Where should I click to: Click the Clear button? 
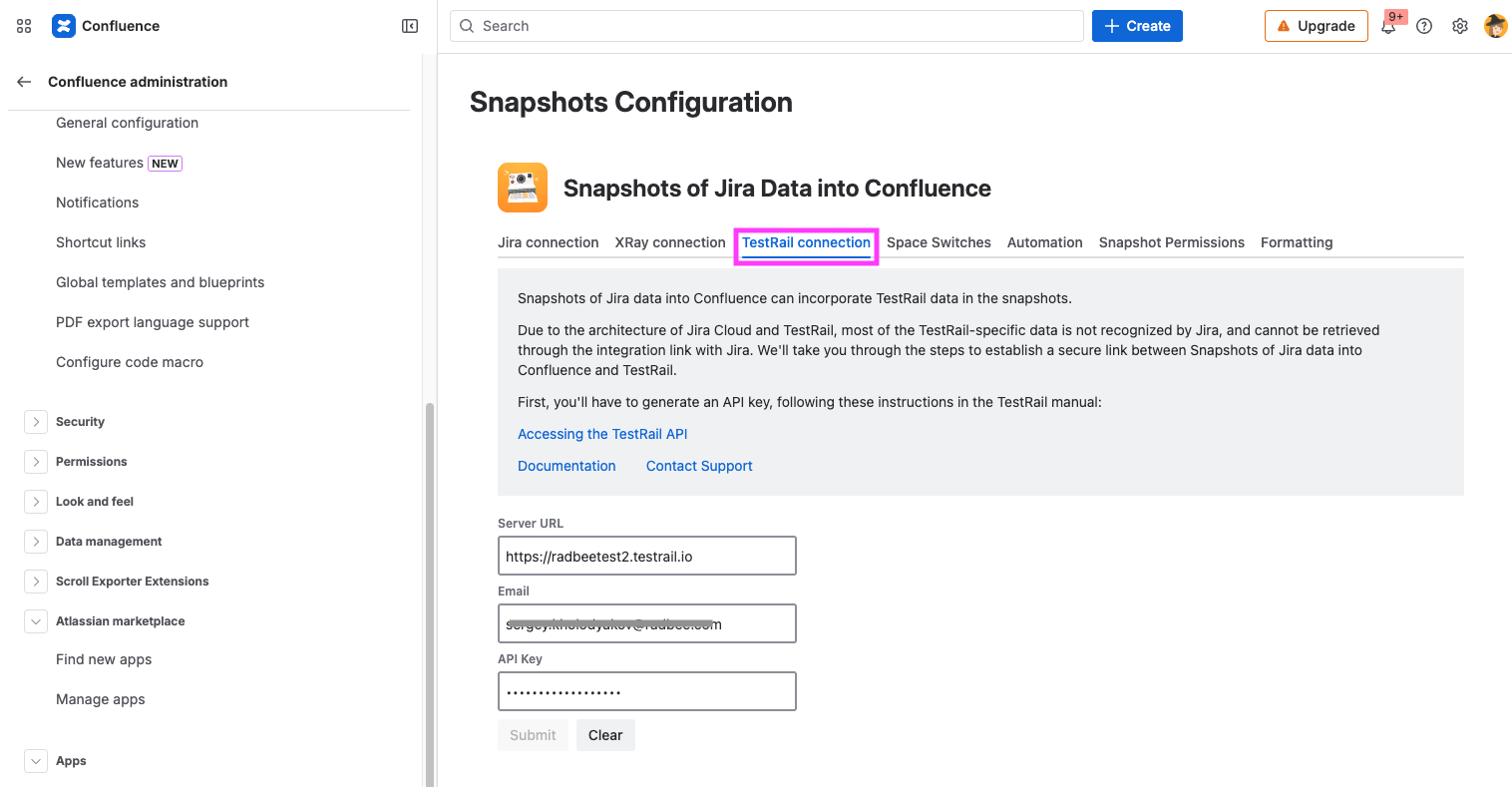tap(605, 735)
